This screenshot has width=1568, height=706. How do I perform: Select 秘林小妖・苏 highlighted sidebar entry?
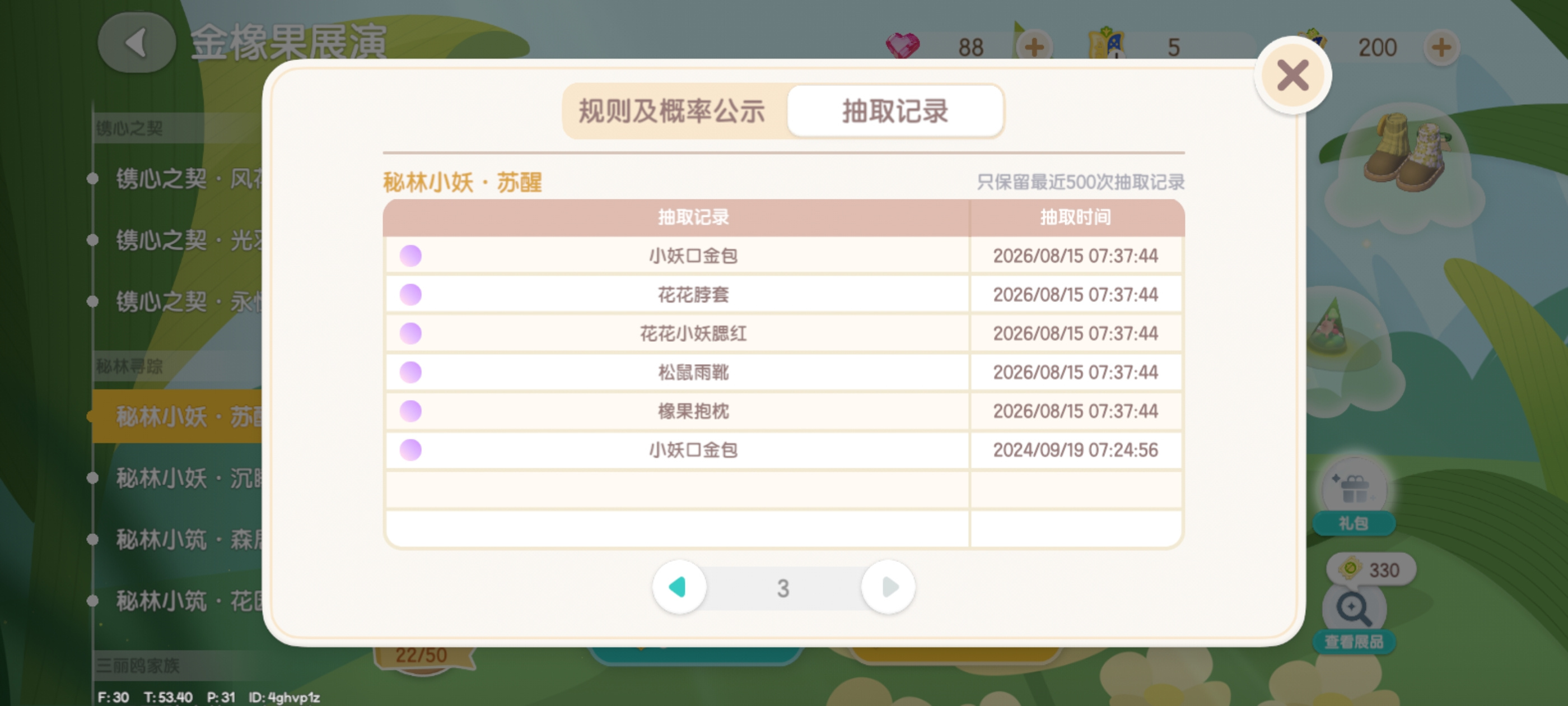tap(178, 417)
